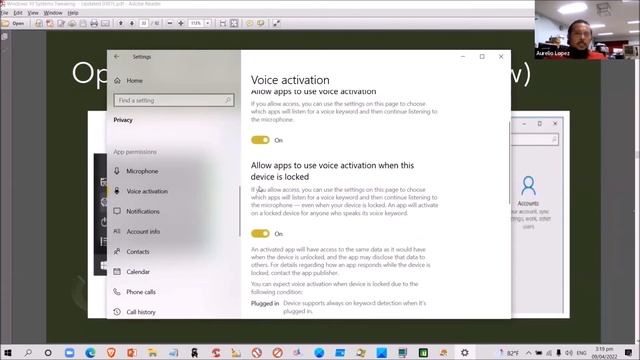Screen dimensions: 640x360
Task: Click the print icon in Adobe Reader toolbar
Action: coord(94,24)
